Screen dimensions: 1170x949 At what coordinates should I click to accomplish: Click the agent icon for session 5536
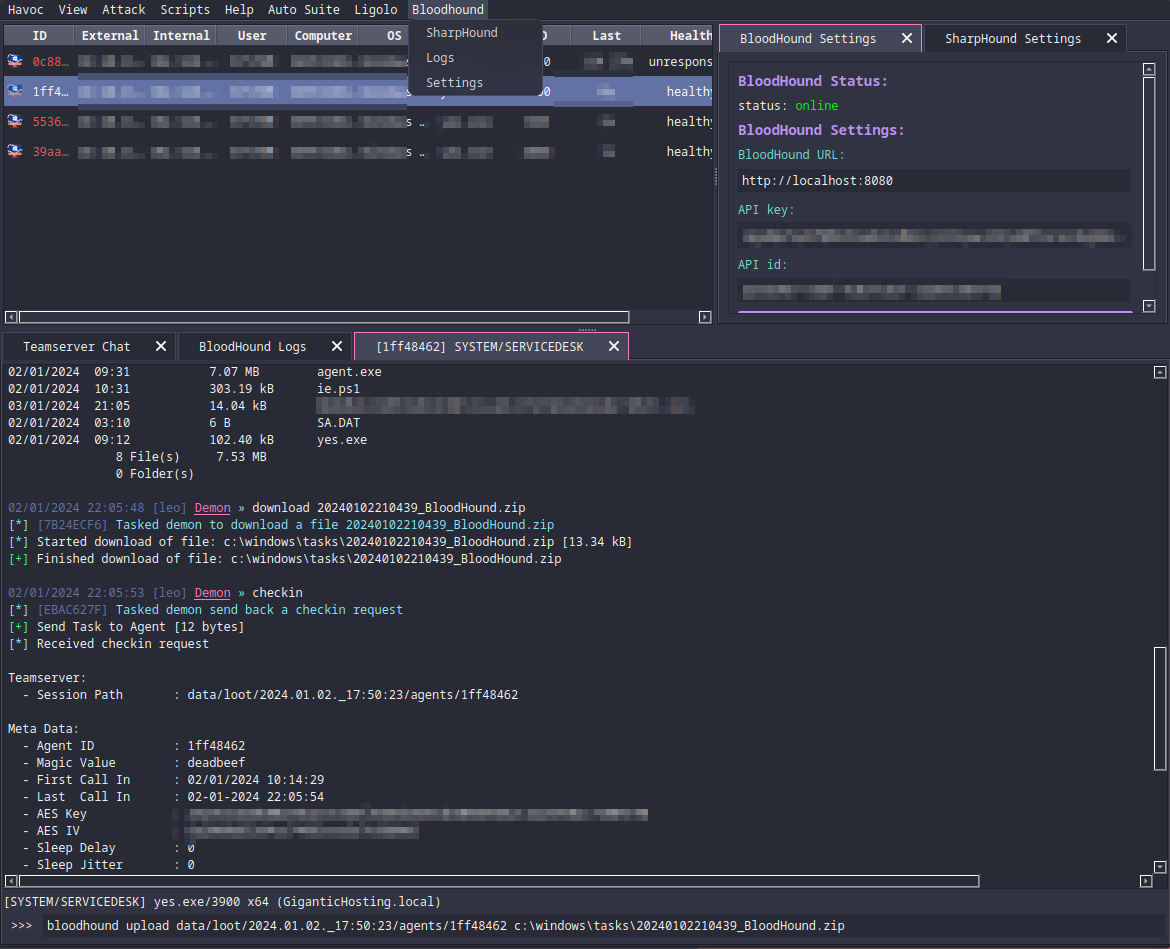[x=15, y=121]
